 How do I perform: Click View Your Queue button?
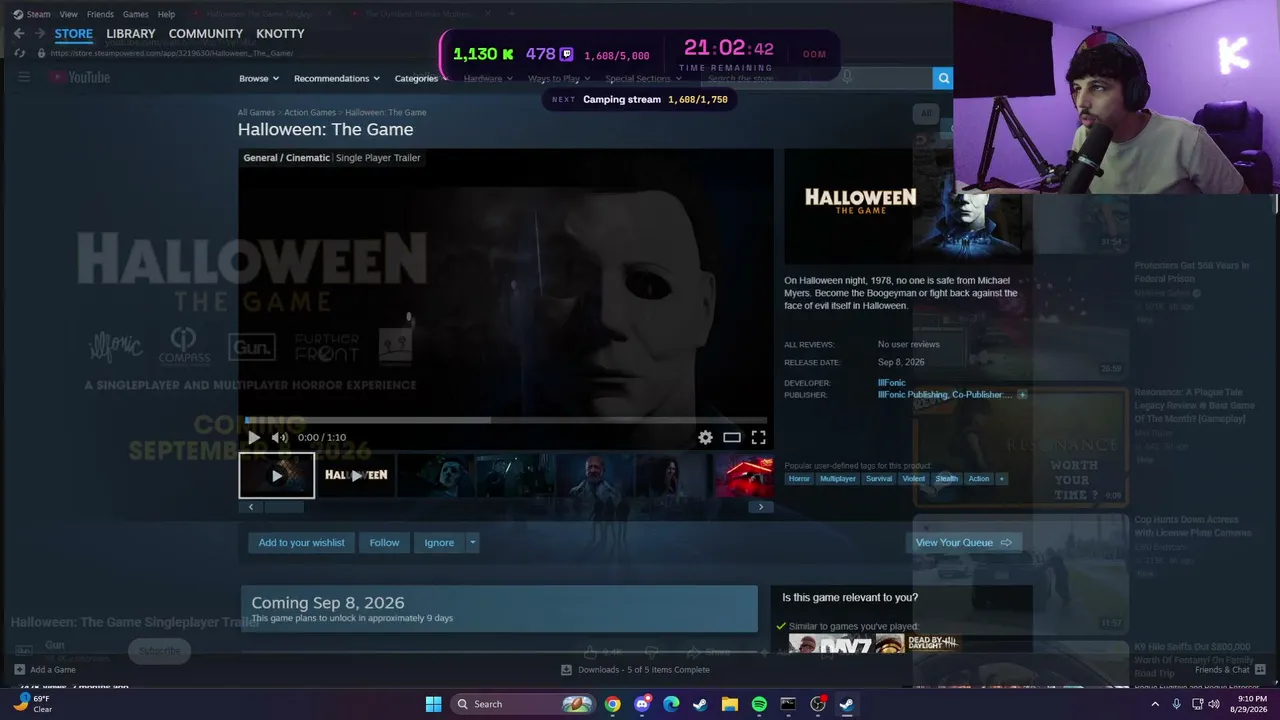tap(964, 543)
